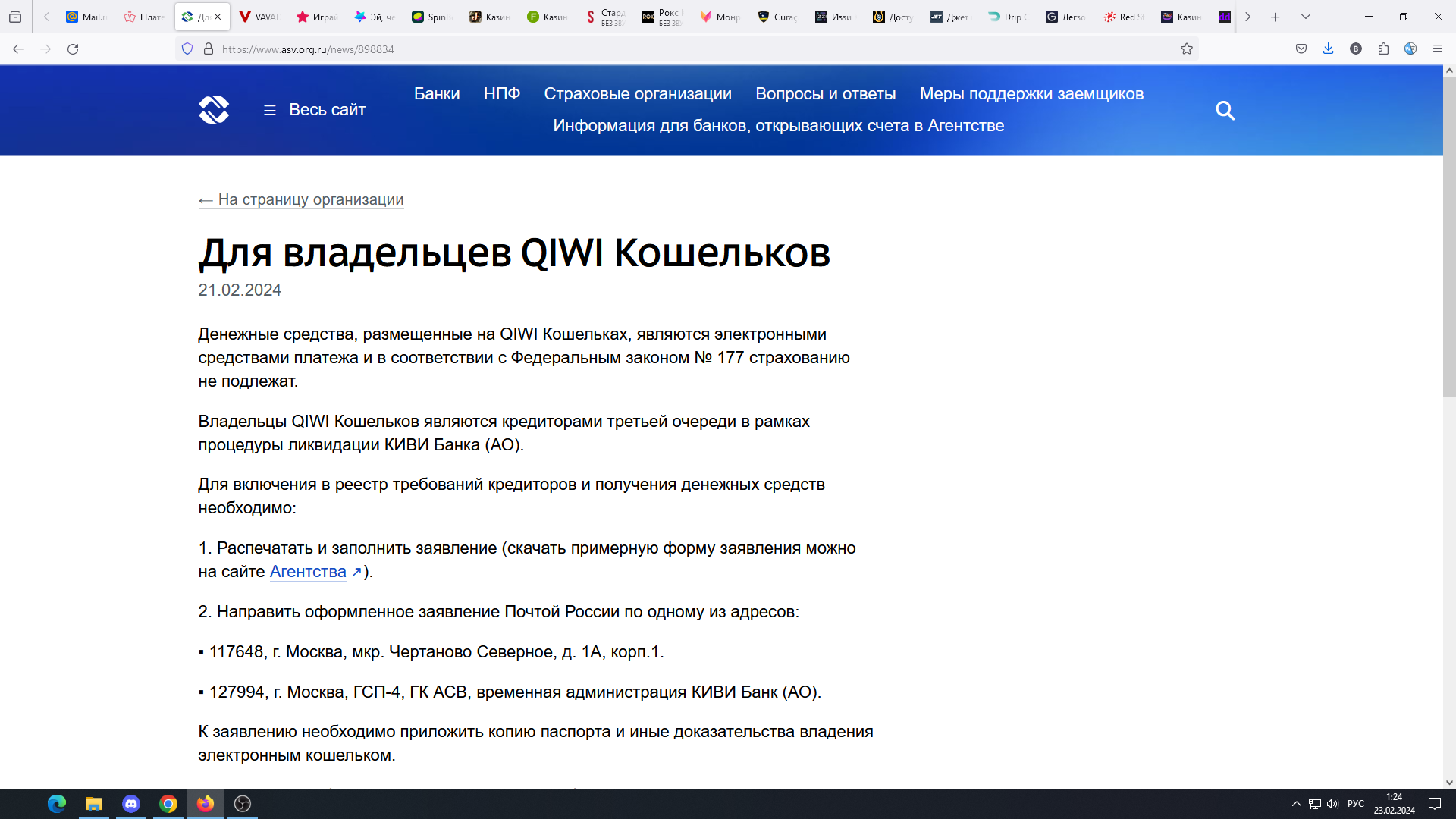Screen dimensions: 1456x819
Task: Open site search with the magnifier icon
Action: (1225, 111)
